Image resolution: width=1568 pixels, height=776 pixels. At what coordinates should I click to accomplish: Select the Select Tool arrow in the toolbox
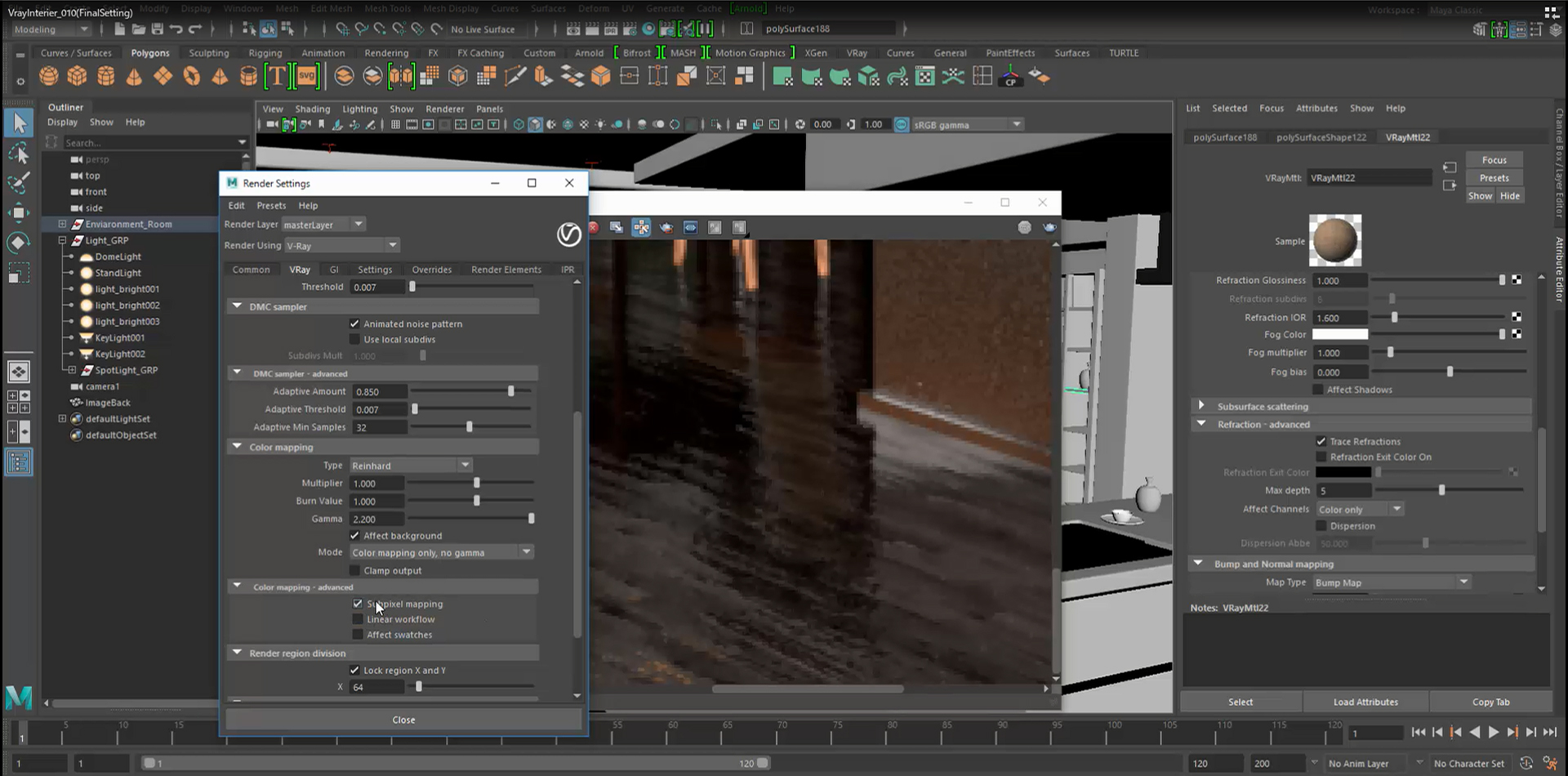tap(20, 123)
